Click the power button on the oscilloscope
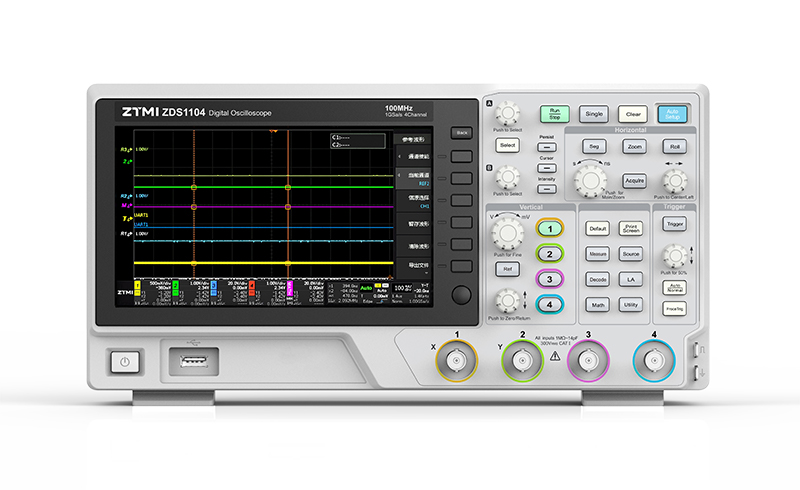 tap(125, 362)
